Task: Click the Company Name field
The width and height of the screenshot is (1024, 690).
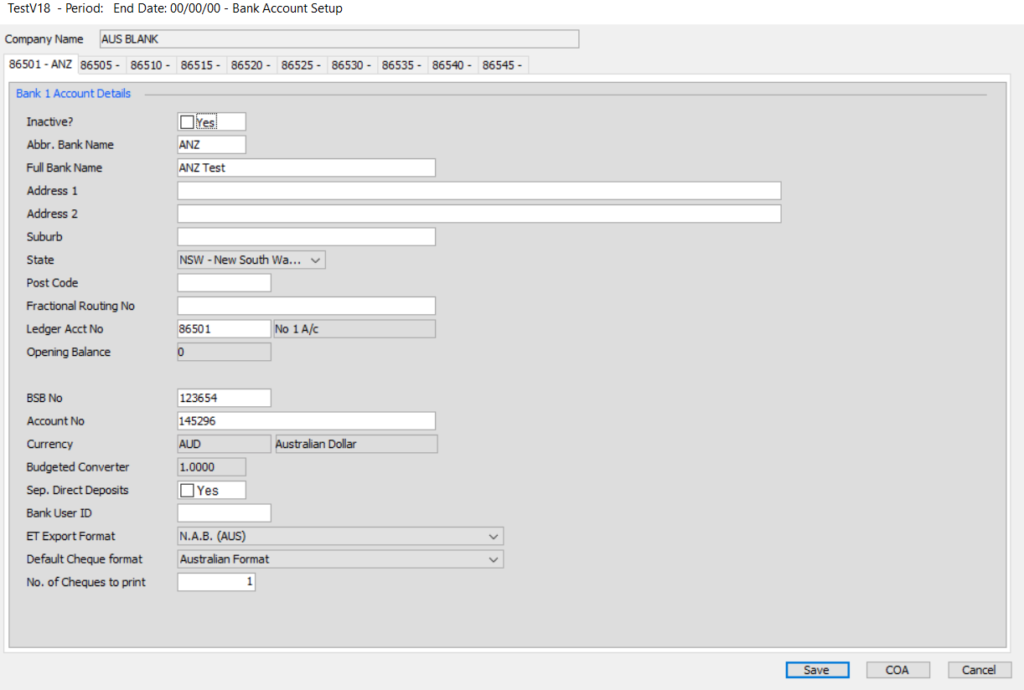Action: click(337, 39)
